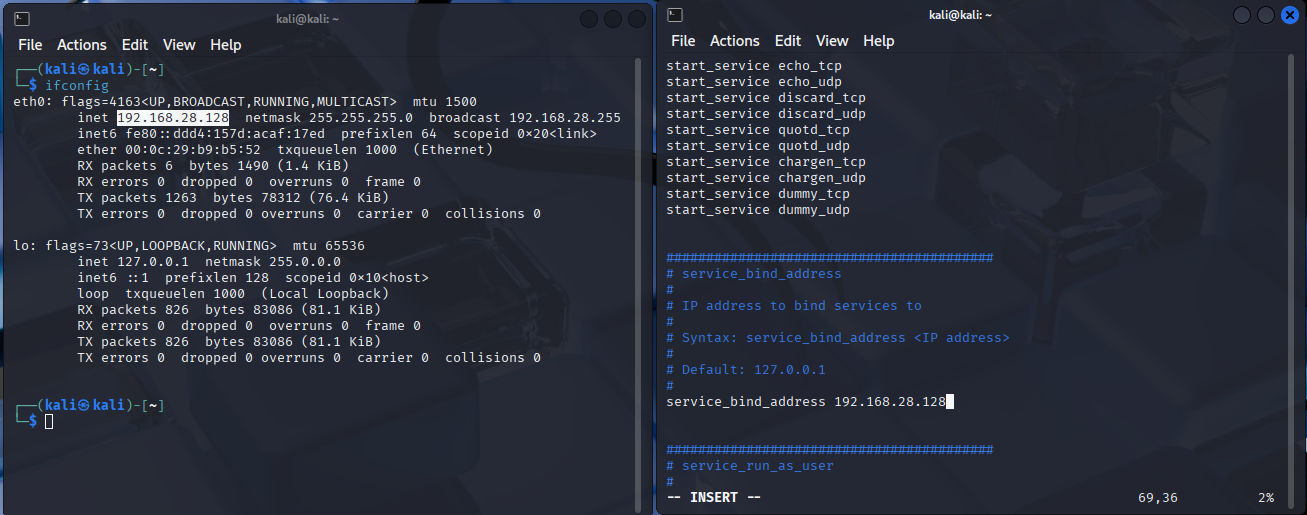This screenshot has height=515, width=1307.
Task: Click the empty prompt cursor in left terminal
Action: 49,422
